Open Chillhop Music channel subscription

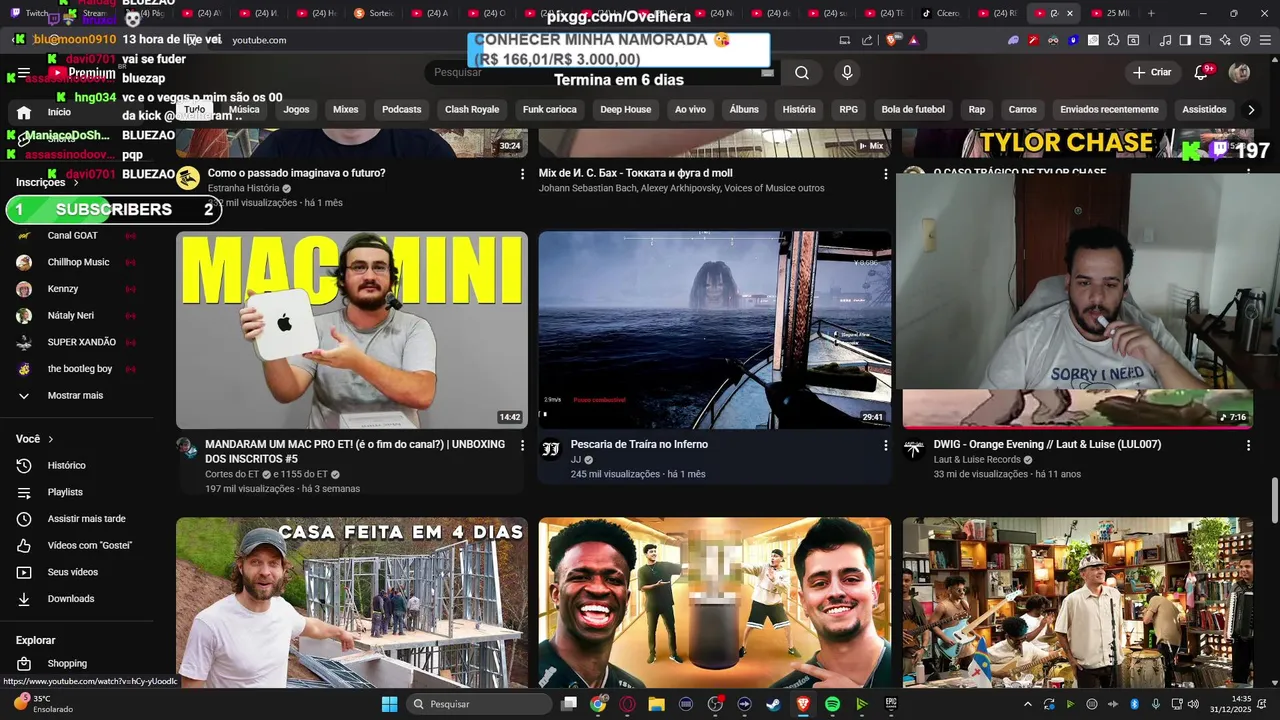tap(77, 262)
